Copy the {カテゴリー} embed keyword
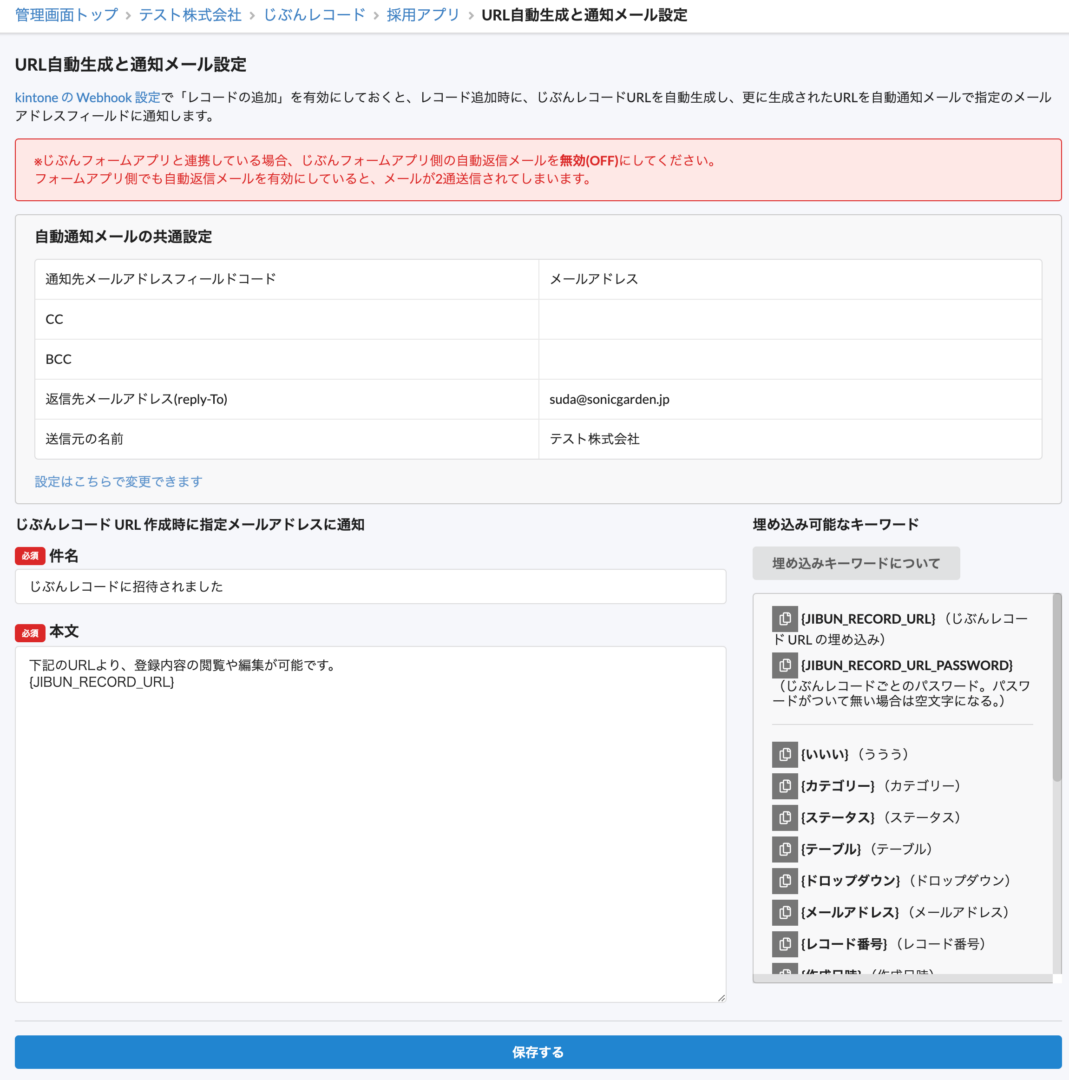1069x1080 pixels. tap(784, 786)
